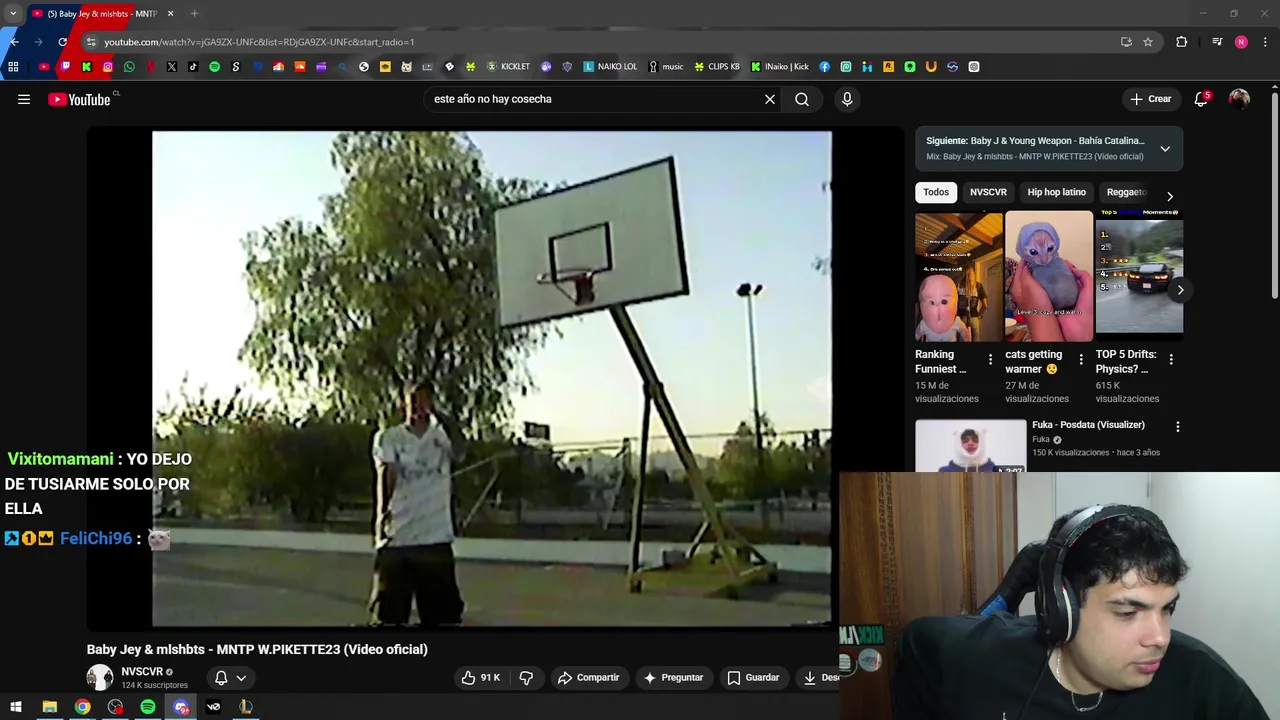Open Windows Start menu
Image resolution: width=1280 pixels, height=720 pixels.
coord(16,707)
